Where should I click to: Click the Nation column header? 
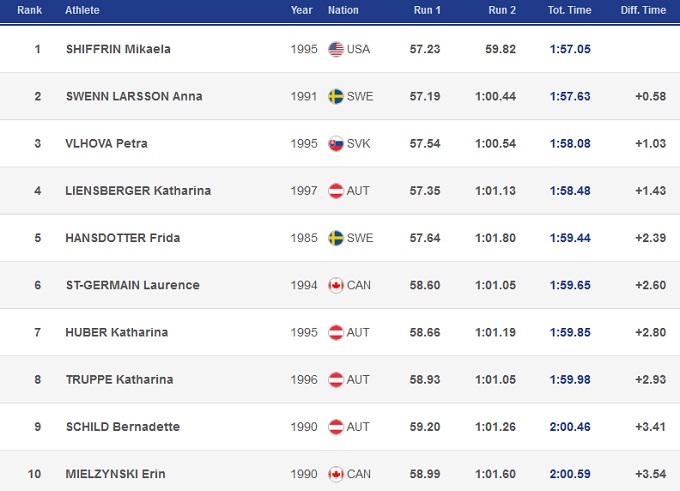click(x=343, y=10)
